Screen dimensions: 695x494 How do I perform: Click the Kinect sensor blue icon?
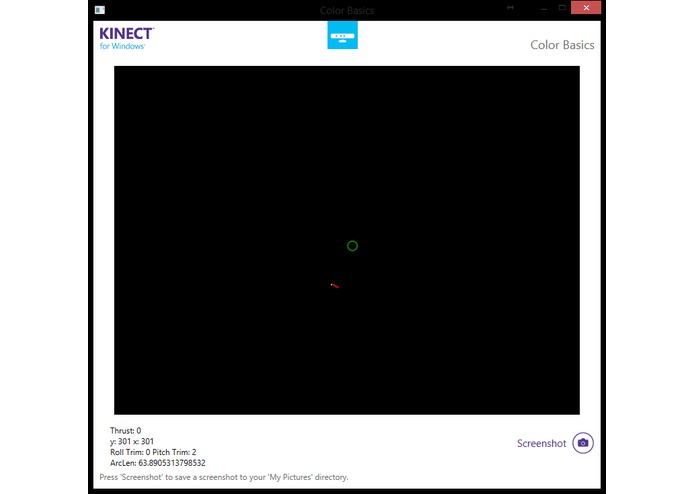point(342,35)
